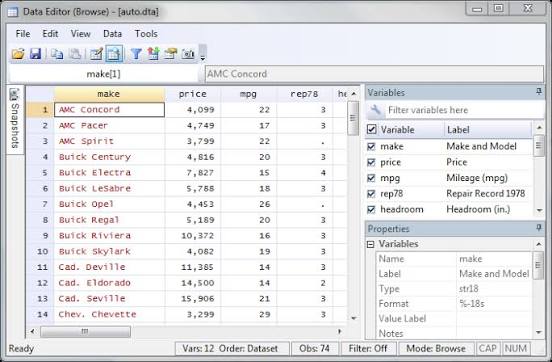
Task: Click data grid scroll down arrow
Action: point(354,318)
